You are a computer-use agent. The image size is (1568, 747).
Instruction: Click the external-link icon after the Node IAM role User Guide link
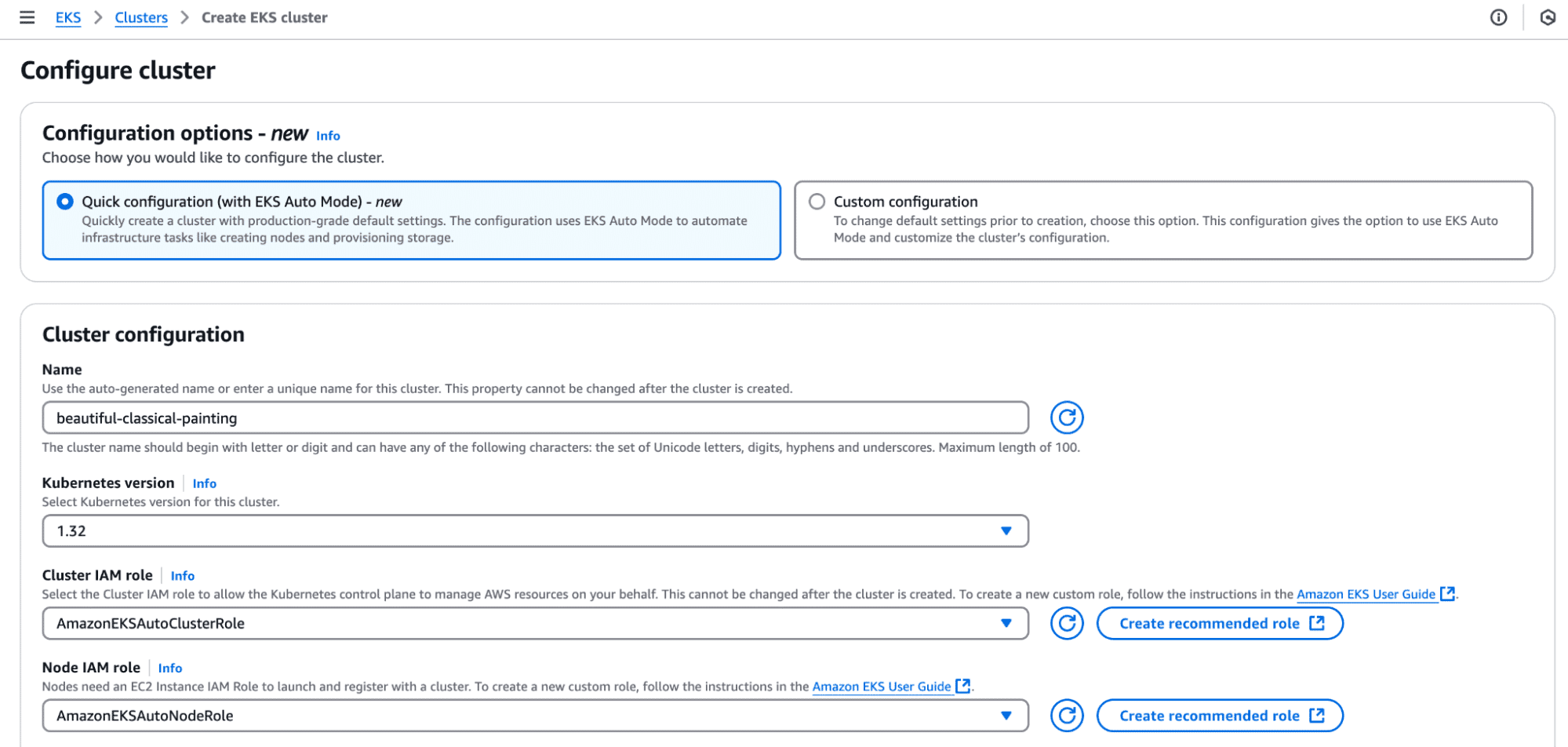click(963, 686)
